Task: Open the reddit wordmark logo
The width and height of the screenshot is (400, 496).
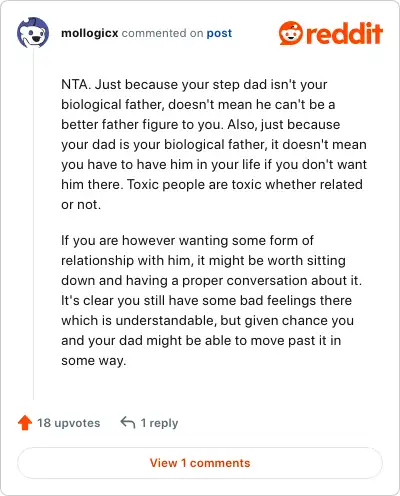Action: pyautogui.click(x=344, y=33)
